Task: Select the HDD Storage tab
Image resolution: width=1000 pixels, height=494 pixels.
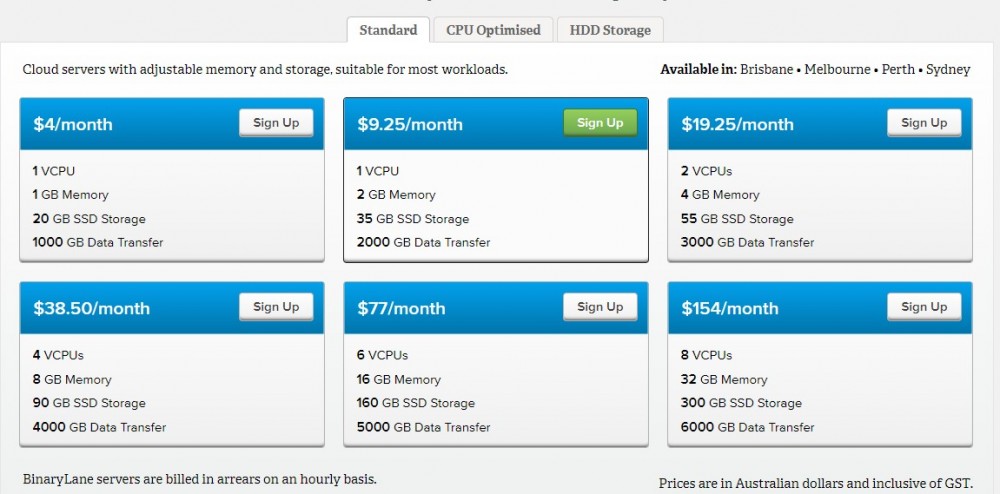Action: coord(610,30)
